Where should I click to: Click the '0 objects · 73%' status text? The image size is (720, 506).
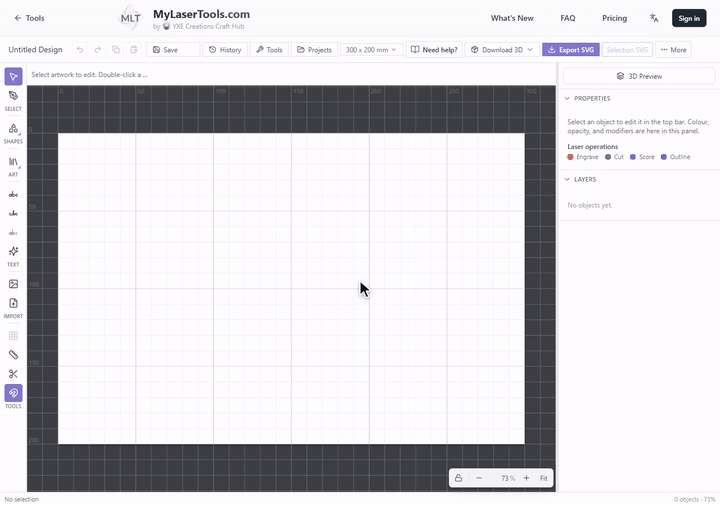click(x=695, y=499)
